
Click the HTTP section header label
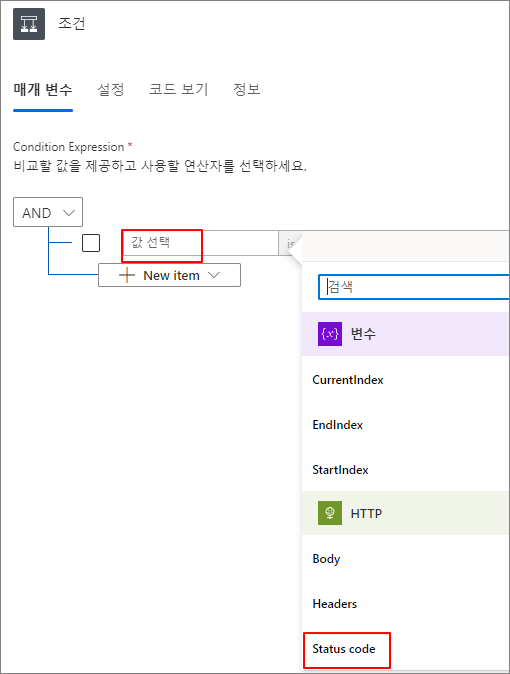[366, 513]
